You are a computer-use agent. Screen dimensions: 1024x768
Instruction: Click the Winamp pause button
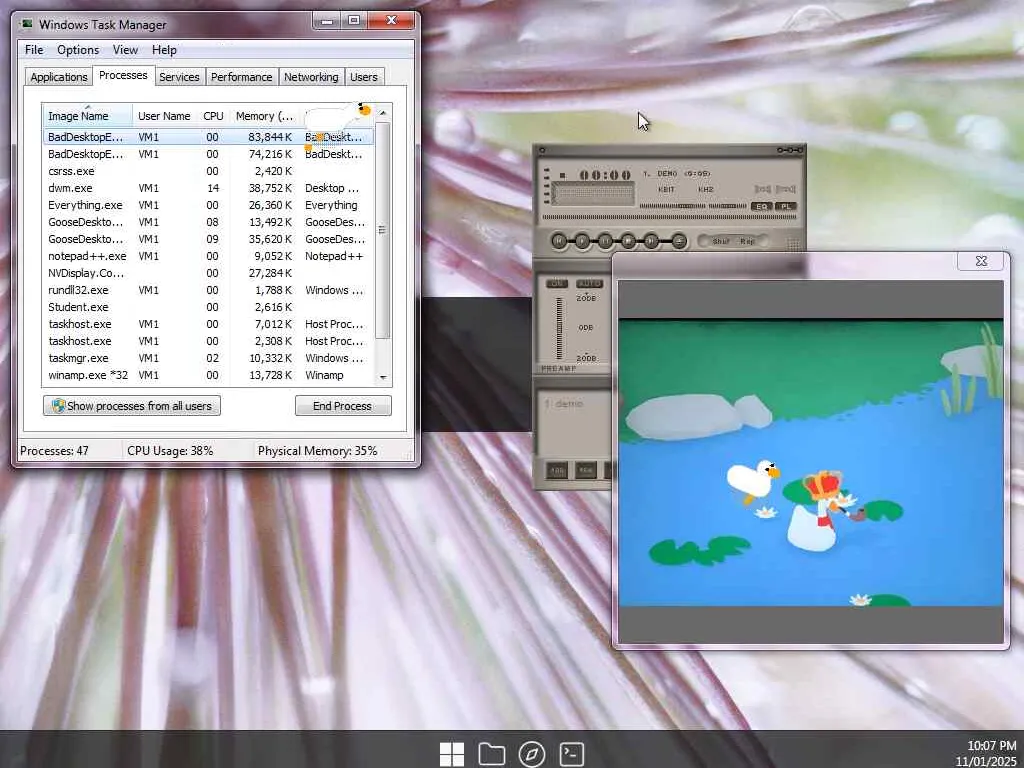tap(605, 241)
